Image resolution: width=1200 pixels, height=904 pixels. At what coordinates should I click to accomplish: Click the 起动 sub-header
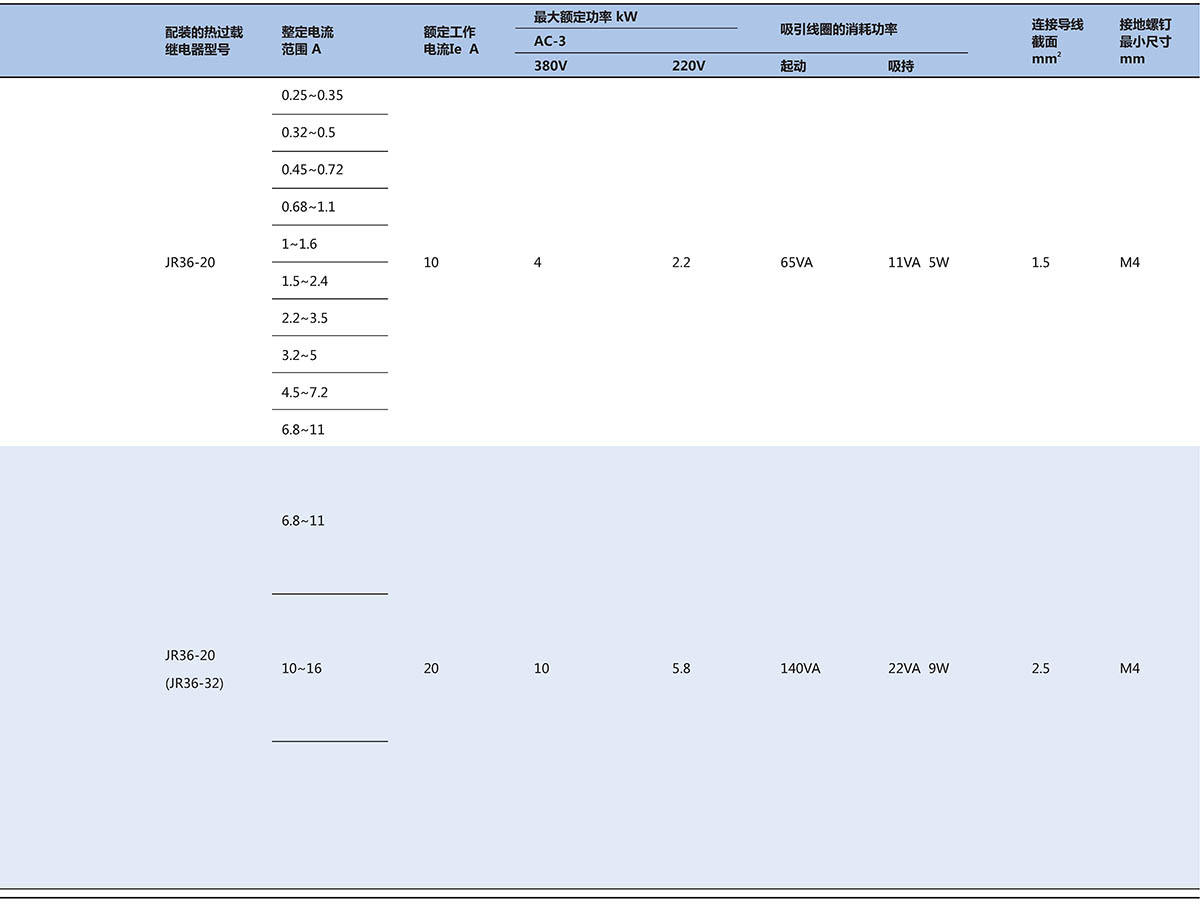793,66
